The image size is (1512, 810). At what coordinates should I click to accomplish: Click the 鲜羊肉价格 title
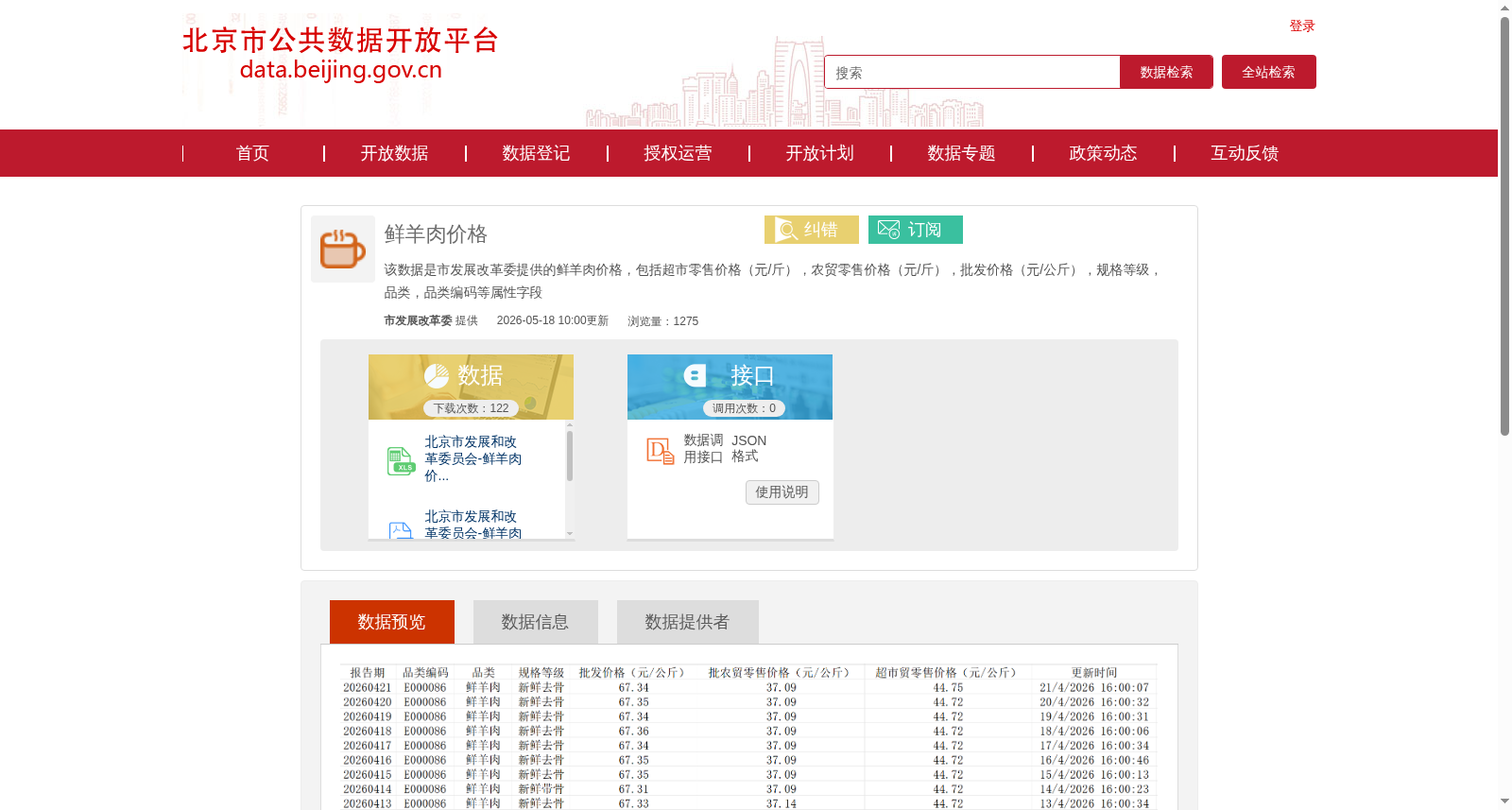436,233
